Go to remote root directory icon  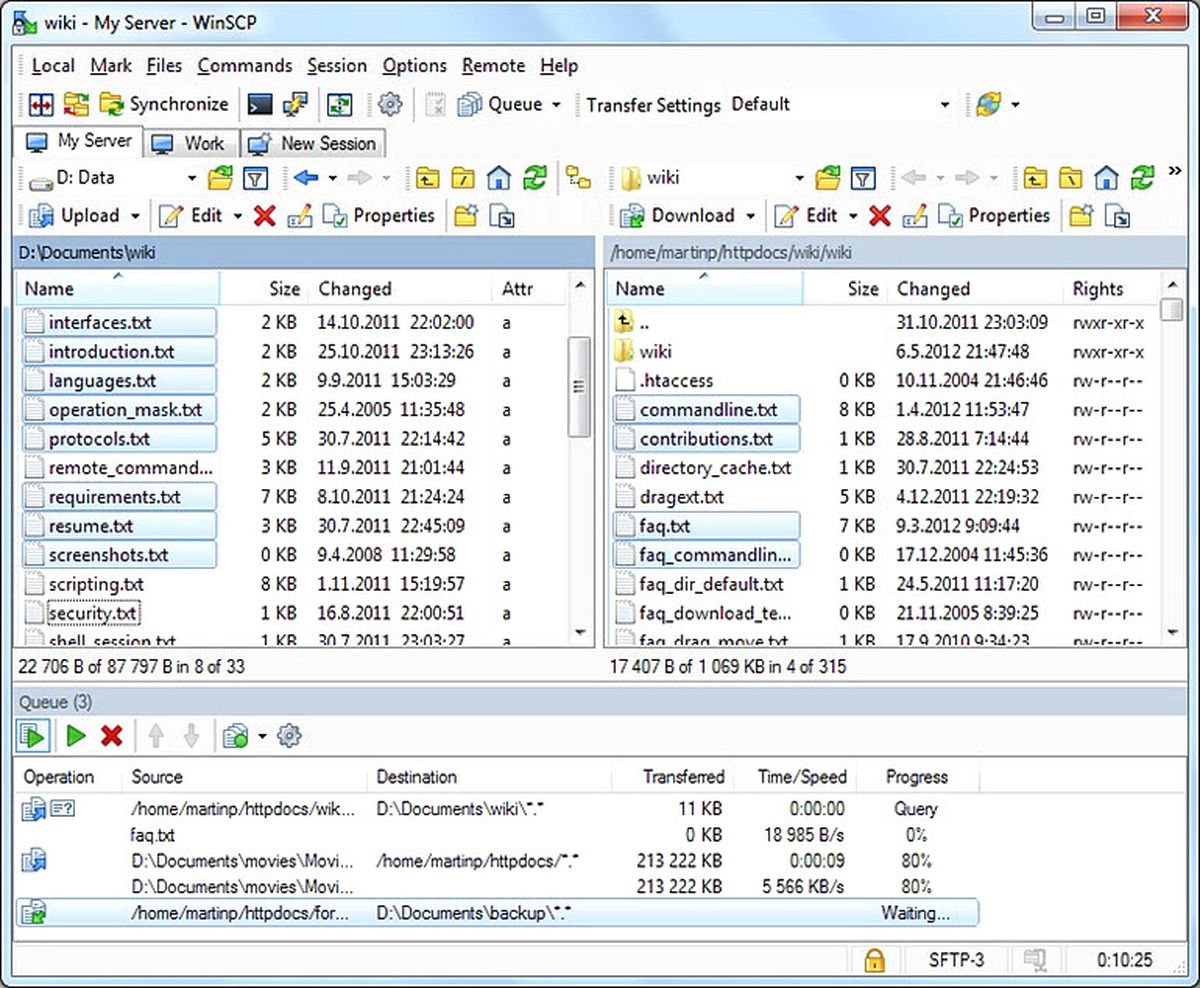tap(1070, 178)
